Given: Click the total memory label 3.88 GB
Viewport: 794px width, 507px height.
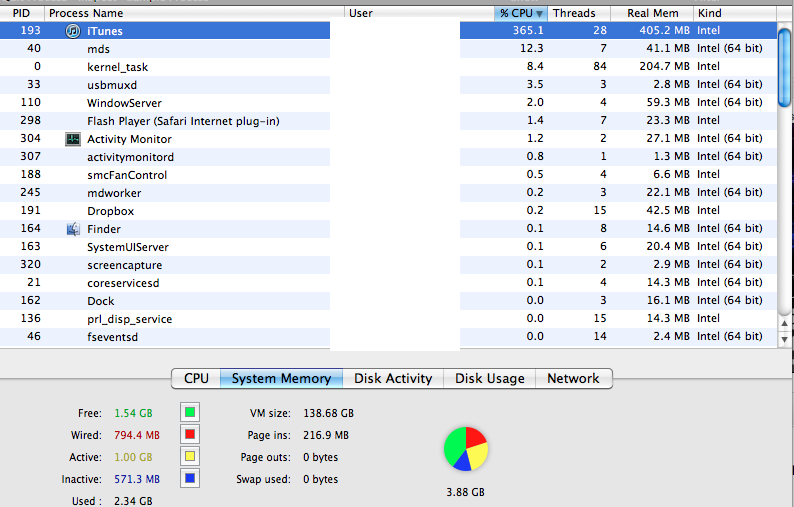Looking at the screenshot, I should tap(465, 492).
